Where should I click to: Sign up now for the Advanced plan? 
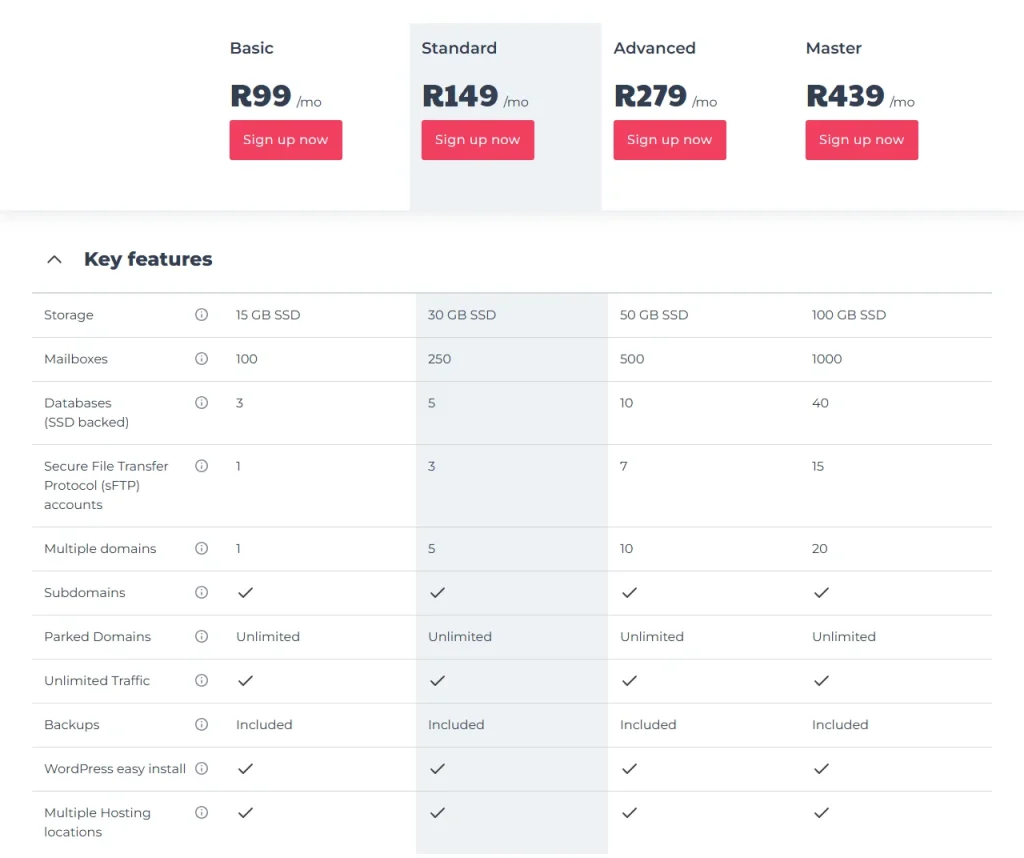669,140
